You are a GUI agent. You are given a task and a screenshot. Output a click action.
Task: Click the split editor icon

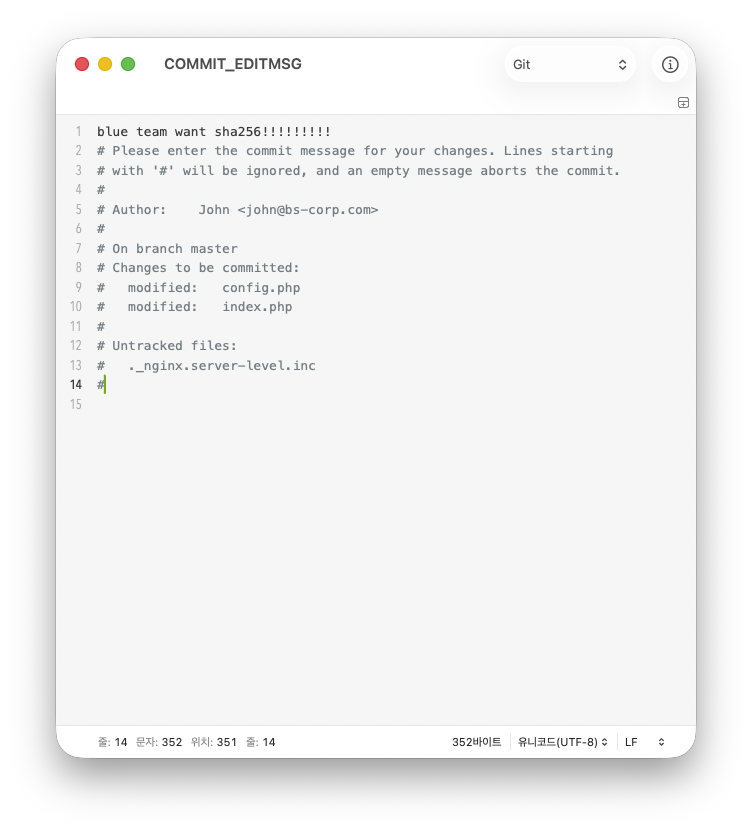[x=683, y=102]
